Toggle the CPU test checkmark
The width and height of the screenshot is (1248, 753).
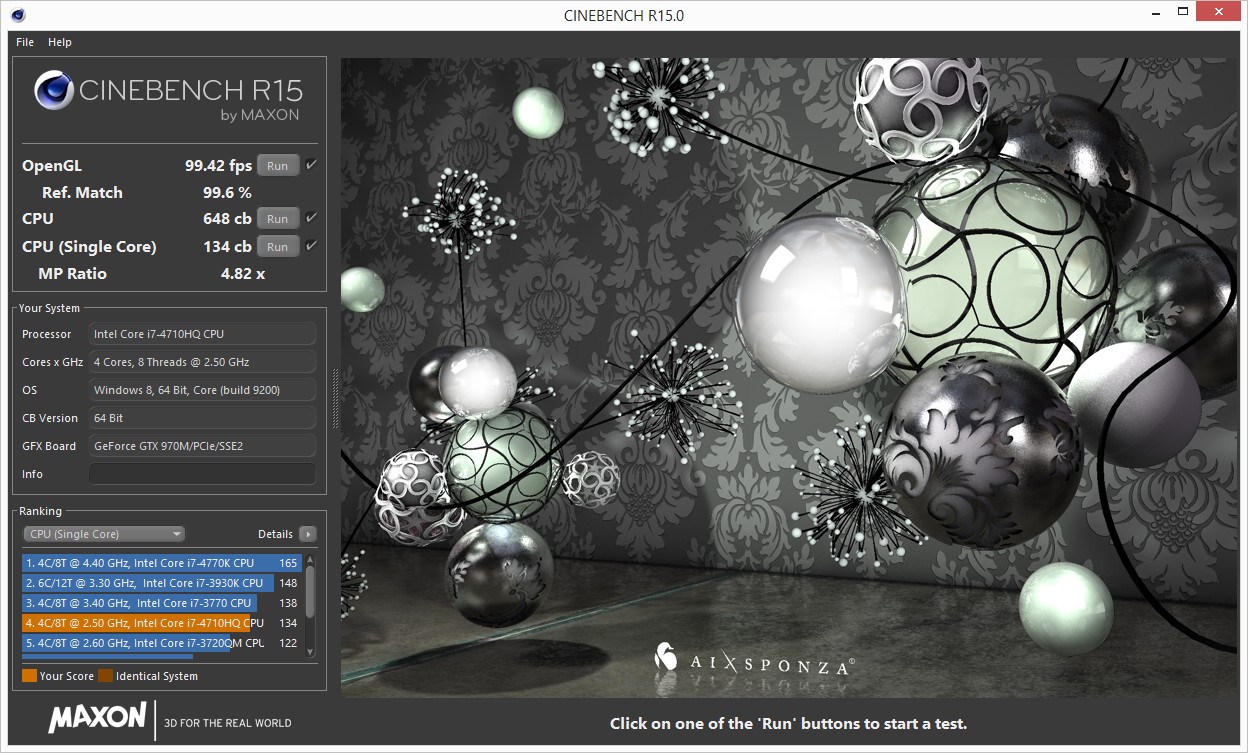pos(312,218)
